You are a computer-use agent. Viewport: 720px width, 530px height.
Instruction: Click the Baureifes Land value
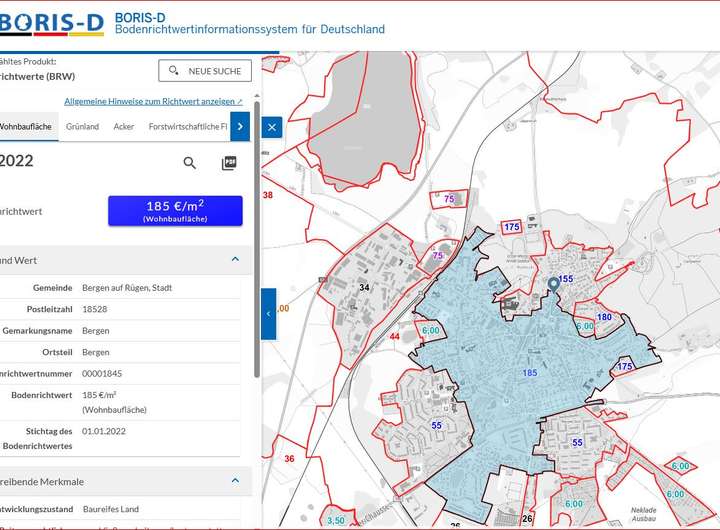(111, 509)
